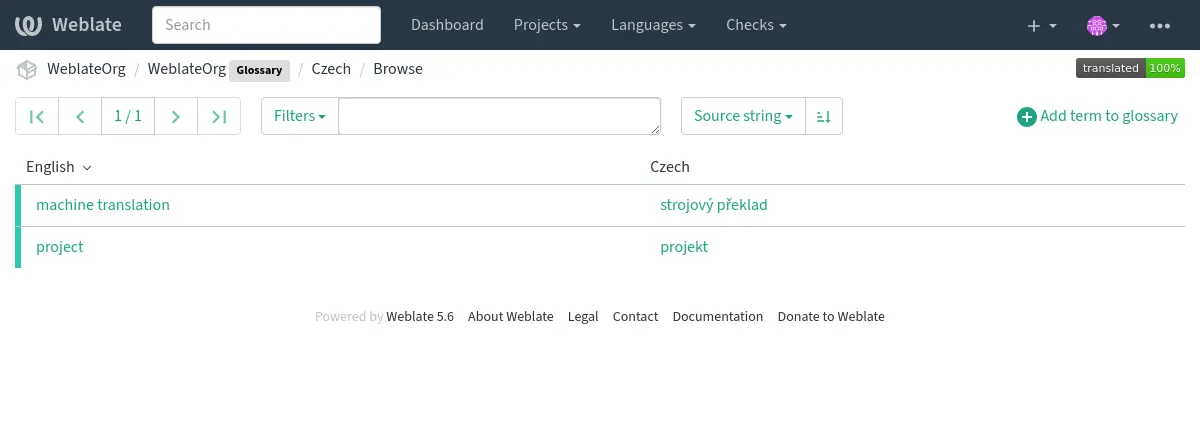Viewport: 1200px width, 428px height.
Task: Click the WeblateOrg project icon in breadcrumb
Action: 27,69
